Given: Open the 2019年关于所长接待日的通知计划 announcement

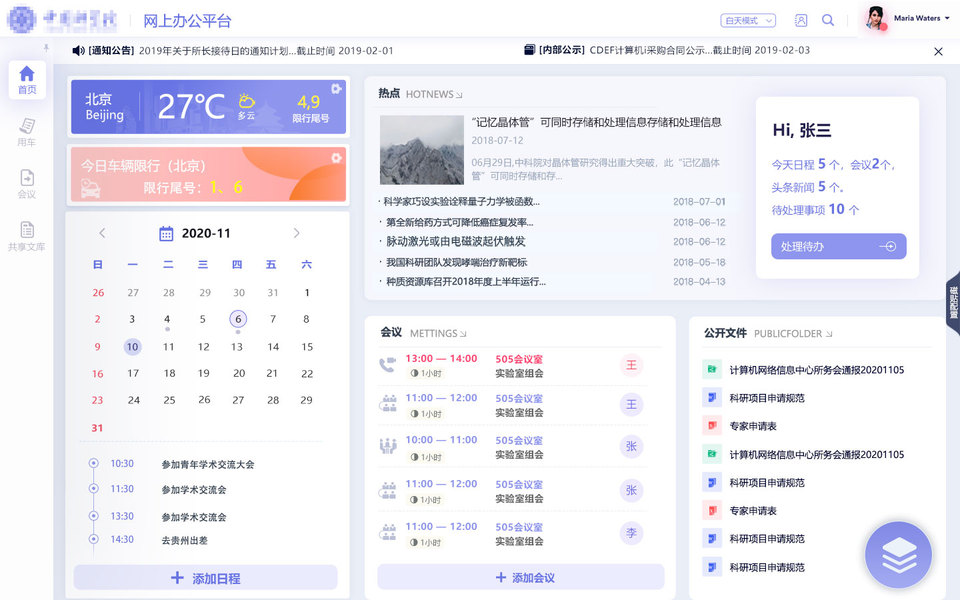Looking at the screenshot, I should (266, 51).
